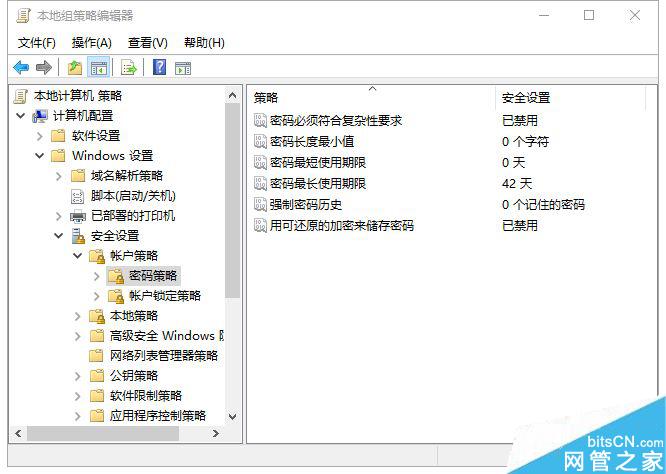Open the 密码必须符合复杂性要求 policy
Screen dimensions: 666x474
point(336,120)
